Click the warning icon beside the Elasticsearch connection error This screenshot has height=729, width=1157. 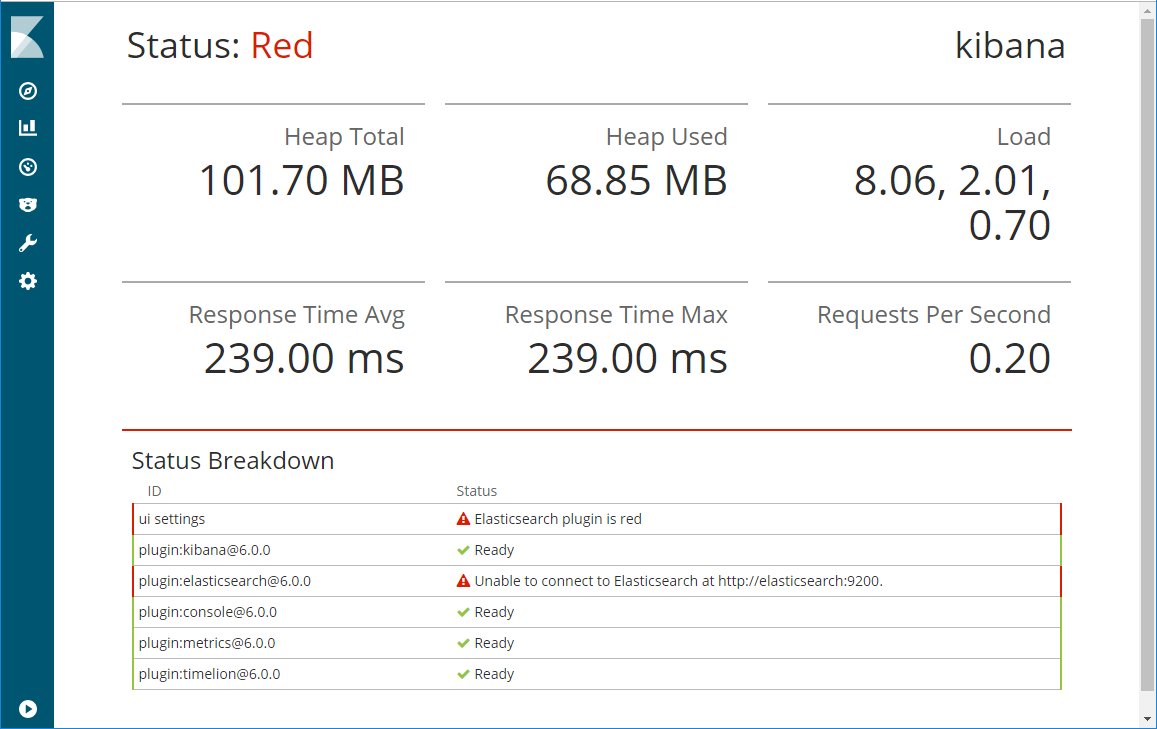click(463, 581)
